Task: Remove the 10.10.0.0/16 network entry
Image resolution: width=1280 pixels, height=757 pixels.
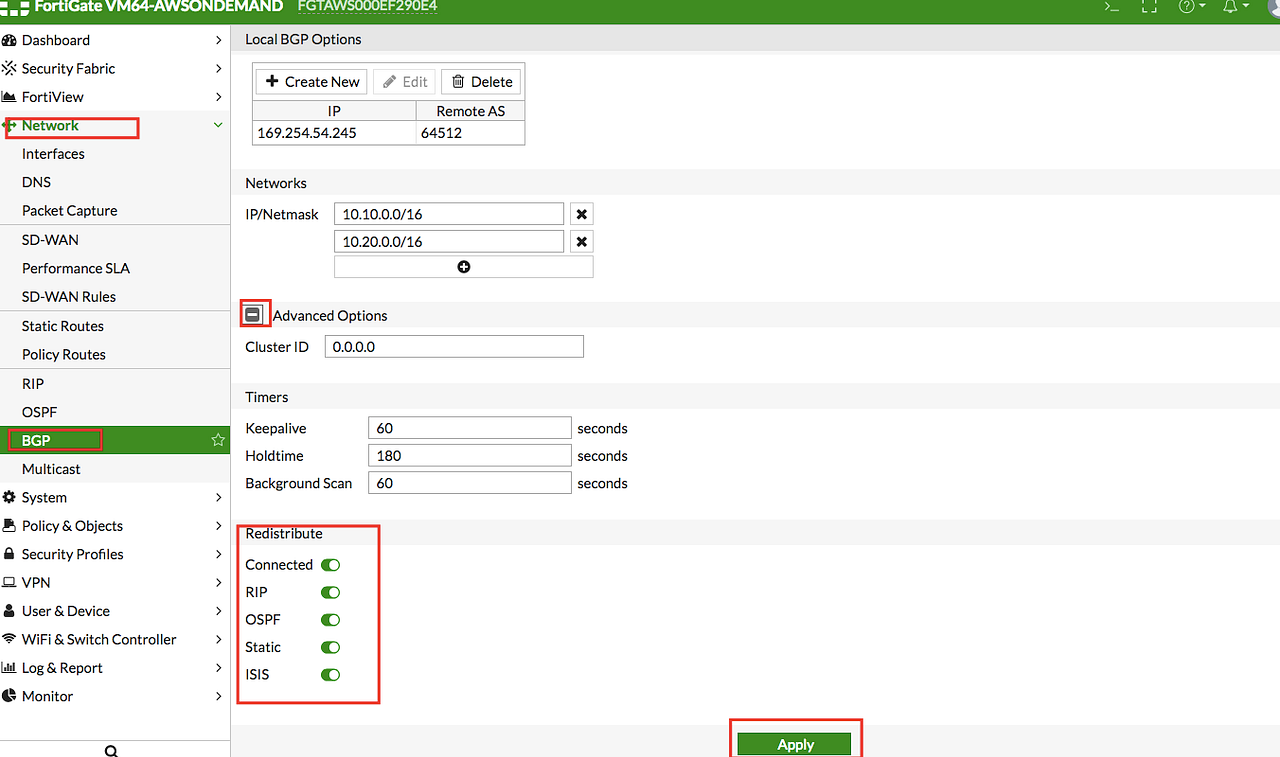Action: (x=581, y=214)
